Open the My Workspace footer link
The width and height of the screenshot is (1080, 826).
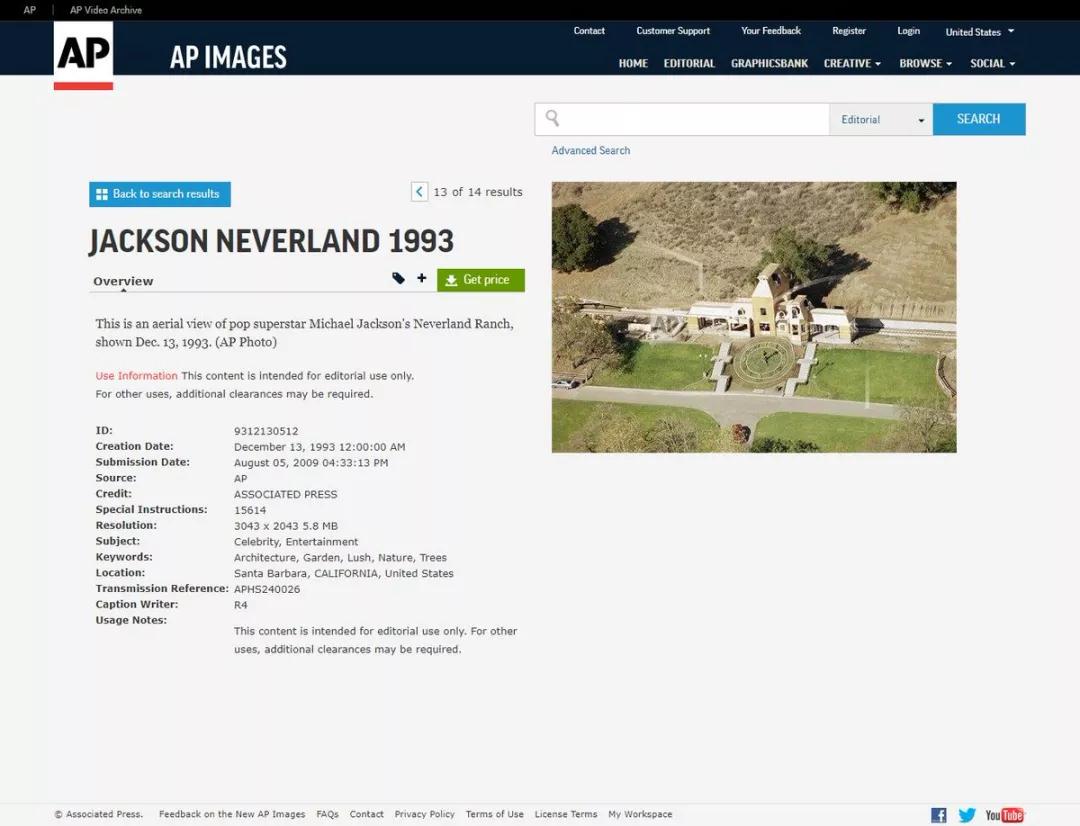coord(640,814)
